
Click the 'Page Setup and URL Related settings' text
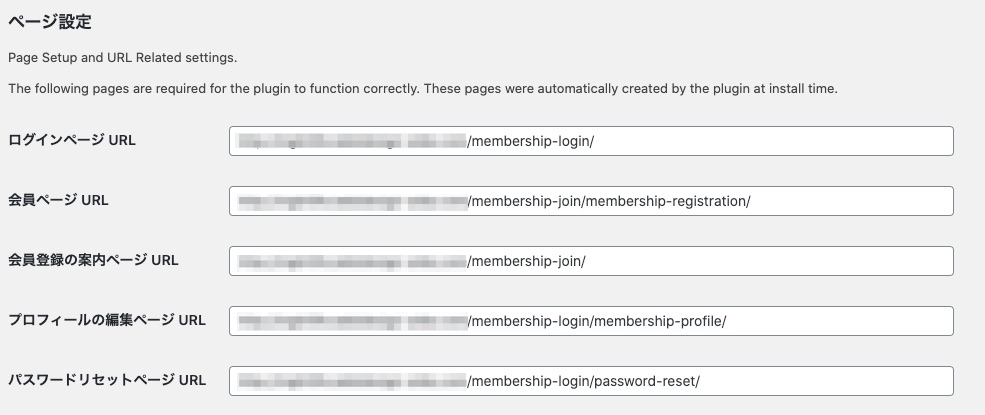(122, 58)
